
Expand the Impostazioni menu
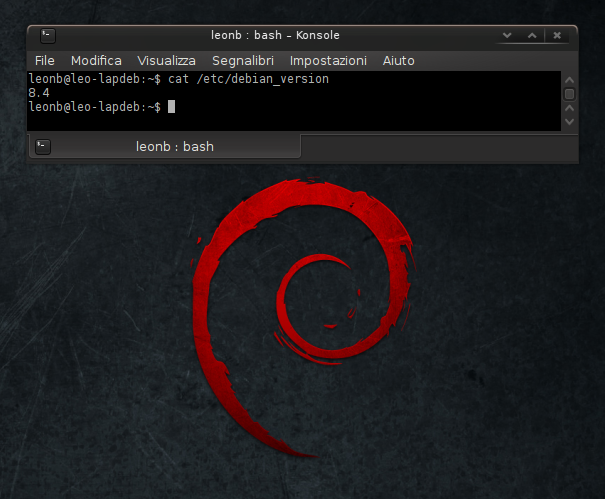click(328, 61)
